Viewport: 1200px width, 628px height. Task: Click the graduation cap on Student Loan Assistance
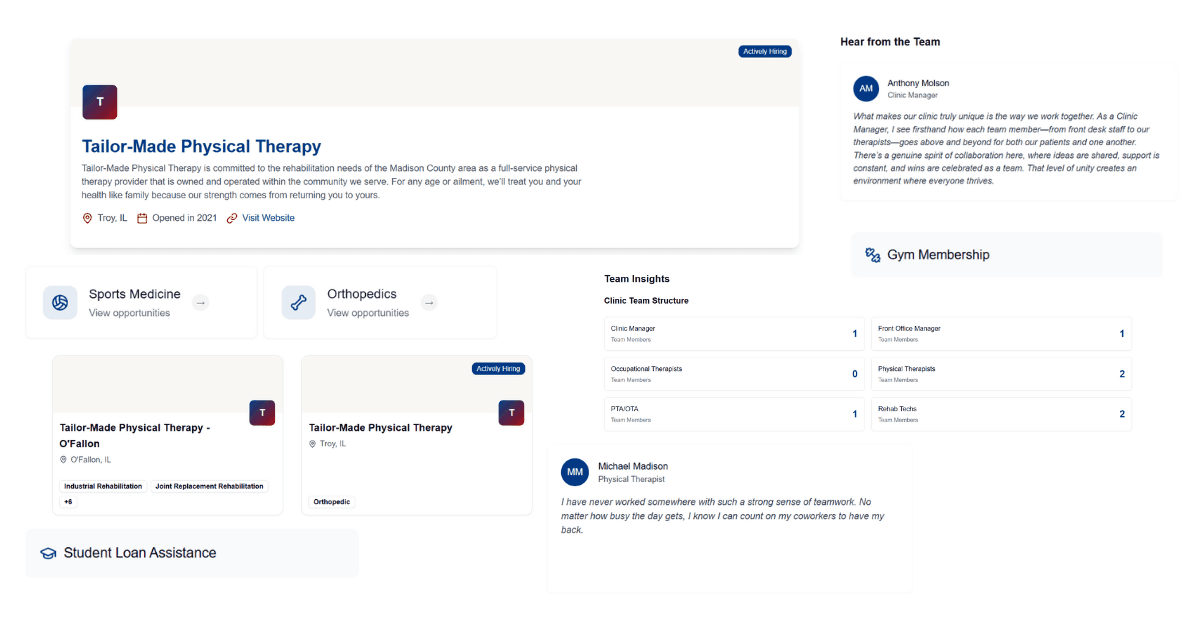tap(47, 552)
